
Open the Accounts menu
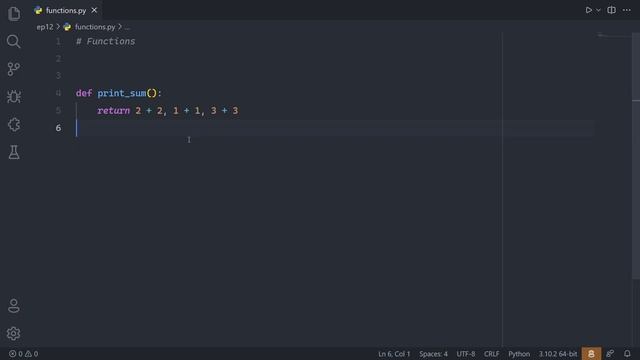pyautogui.click(x=13, y=306)
